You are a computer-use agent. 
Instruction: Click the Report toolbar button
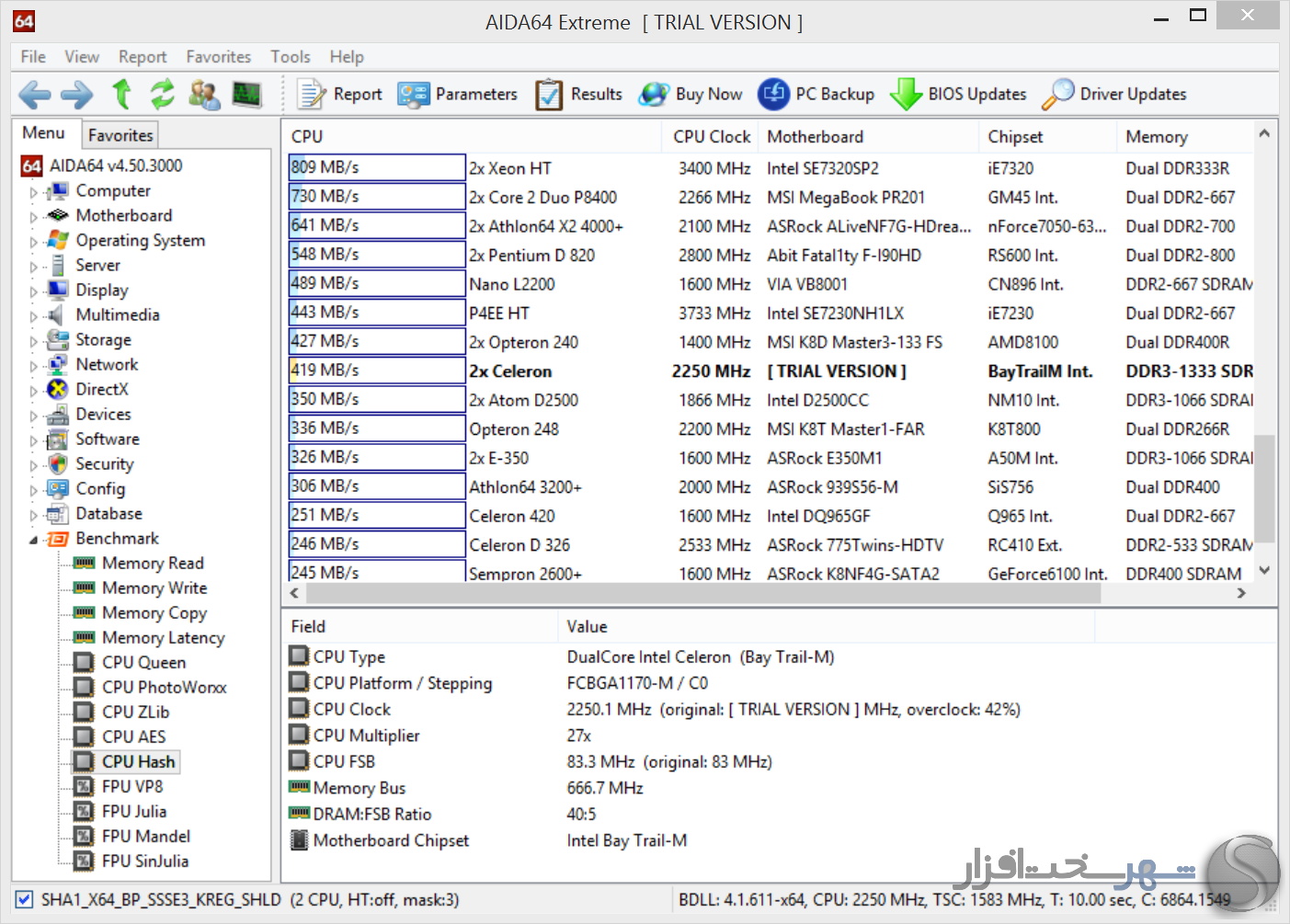pyautogui.click(x=339, y=94)
